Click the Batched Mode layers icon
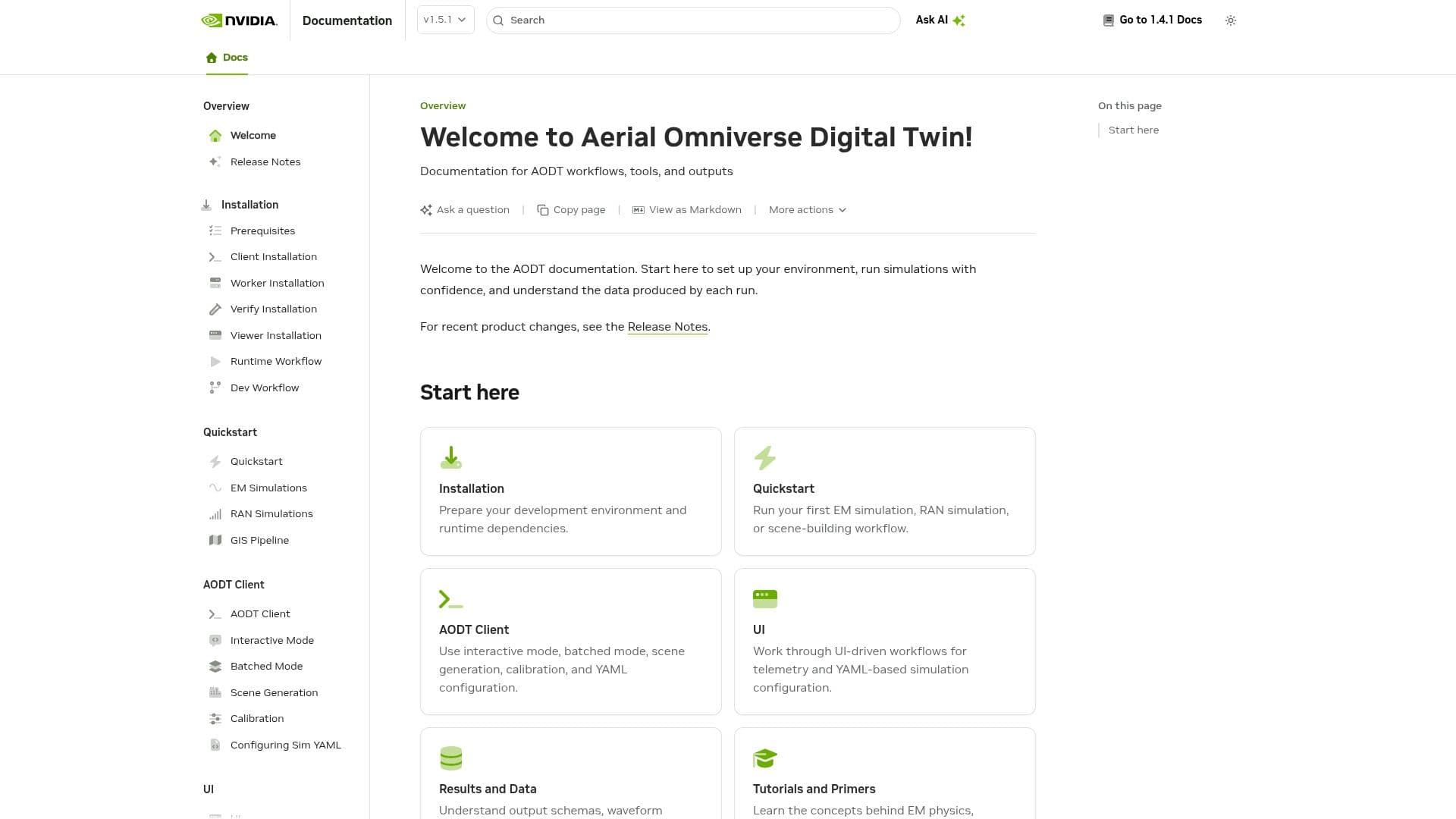The width and height of the screenshot is (1456, 819). [x=215, y=667]
